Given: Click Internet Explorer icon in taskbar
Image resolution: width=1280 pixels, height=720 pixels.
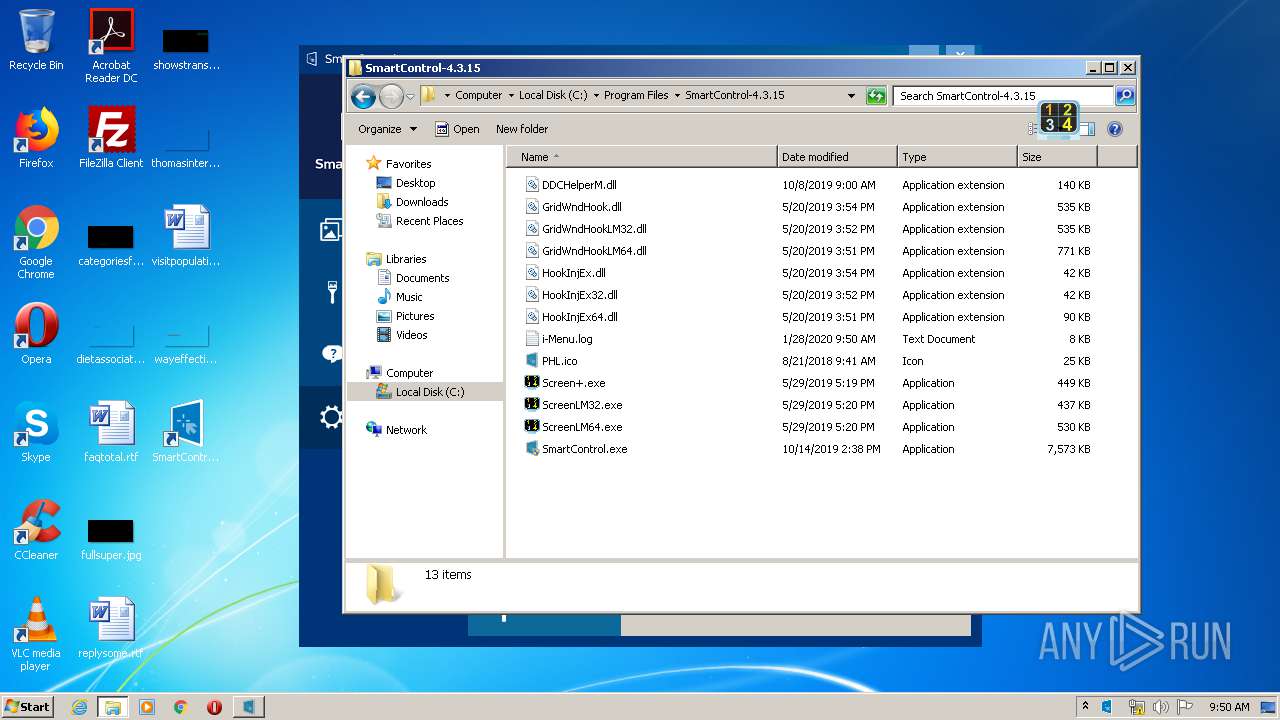Looking at the screenshot, I should coord(80,707).
